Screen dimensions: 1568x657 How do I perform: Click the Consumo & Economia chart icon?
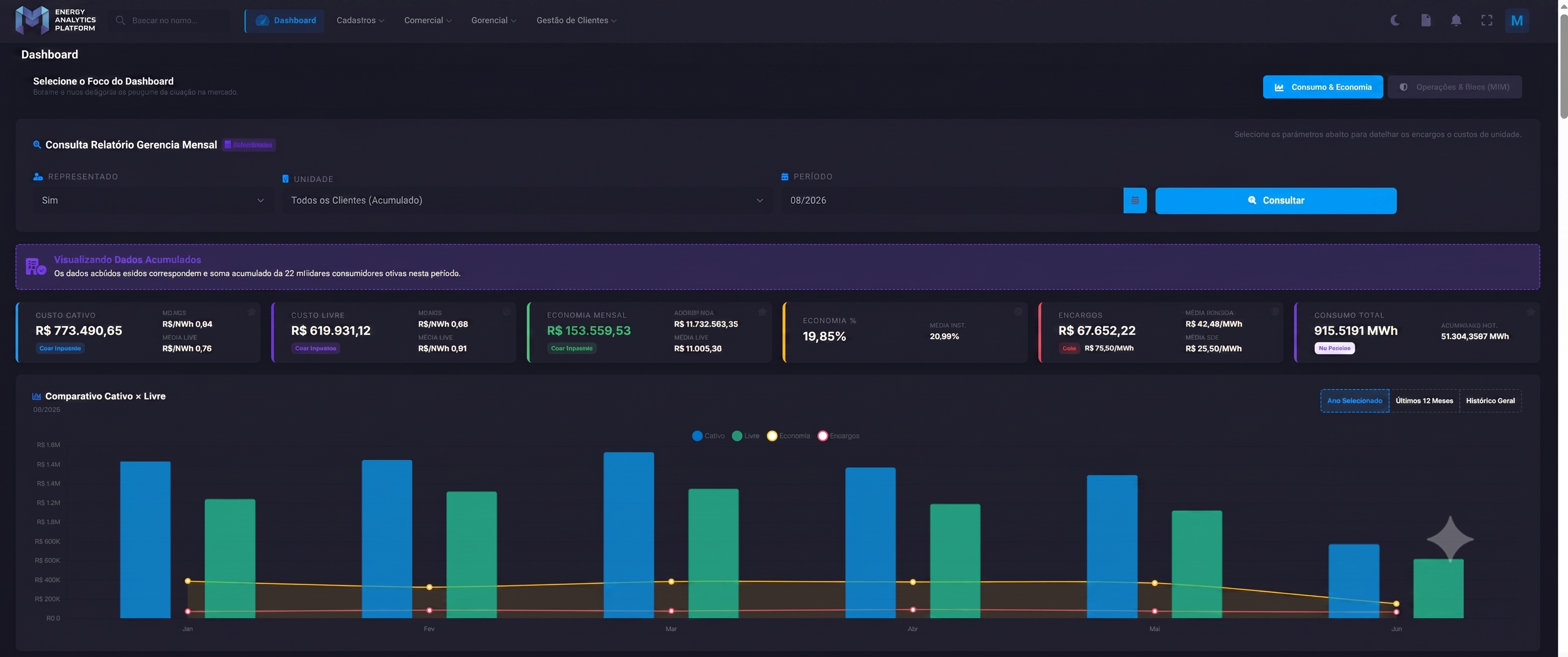1279,87
